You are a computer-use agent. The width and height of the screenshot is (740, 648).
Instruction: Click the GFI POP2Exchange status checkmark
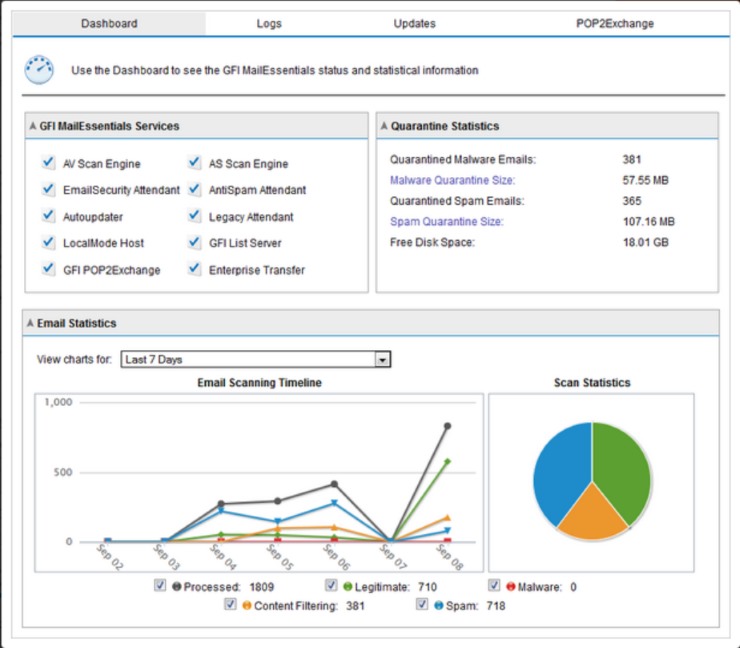tap(48, 269)
